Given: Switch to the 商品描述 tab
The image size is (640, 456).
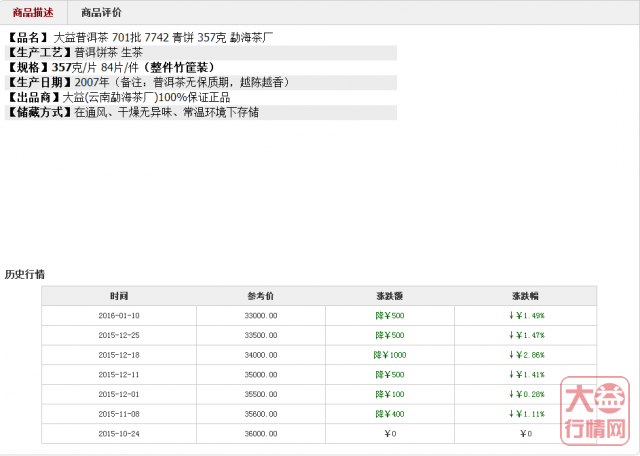Looking at the screenshot, I should pos(33,13).
